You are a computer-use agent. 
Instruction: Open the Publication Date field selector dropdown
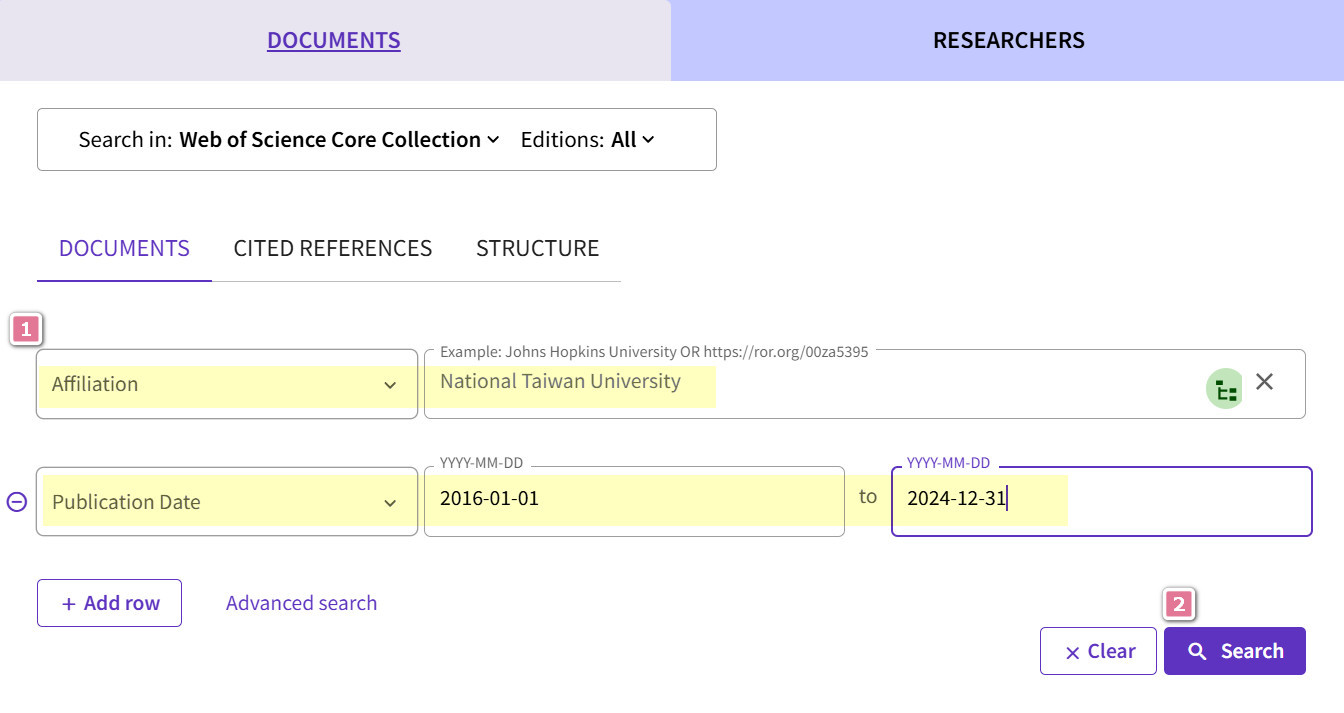pyautogui.click(x=227, y=502)
